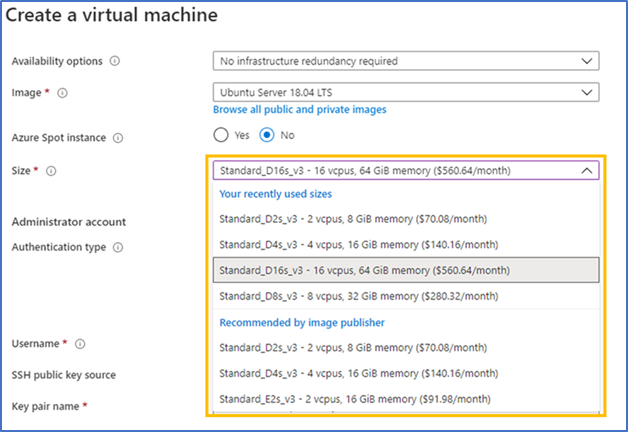Screen dimensions: 628x432
Task: Click info icon next to Size label
Action: [51, 171]
